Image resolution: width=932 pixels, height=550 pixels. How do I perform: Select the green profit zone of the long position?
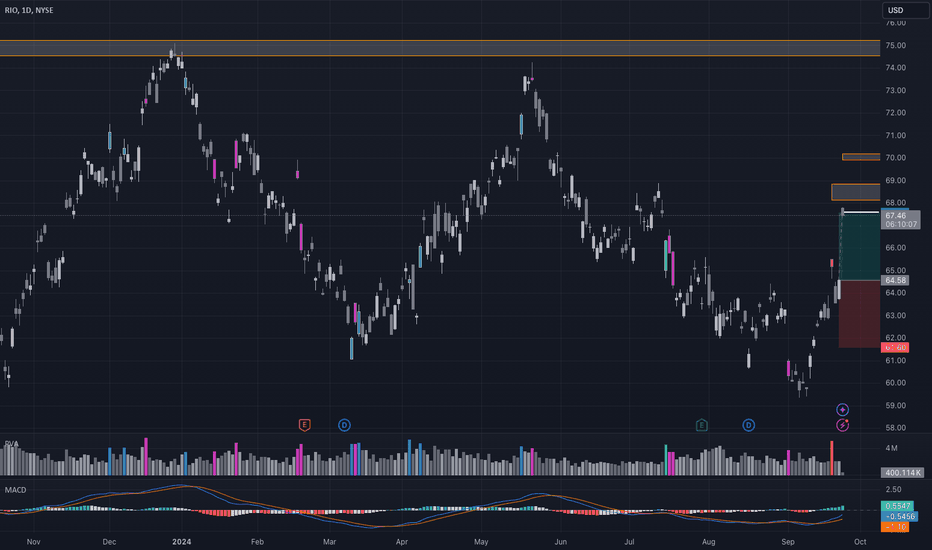(x=859, y=246)
